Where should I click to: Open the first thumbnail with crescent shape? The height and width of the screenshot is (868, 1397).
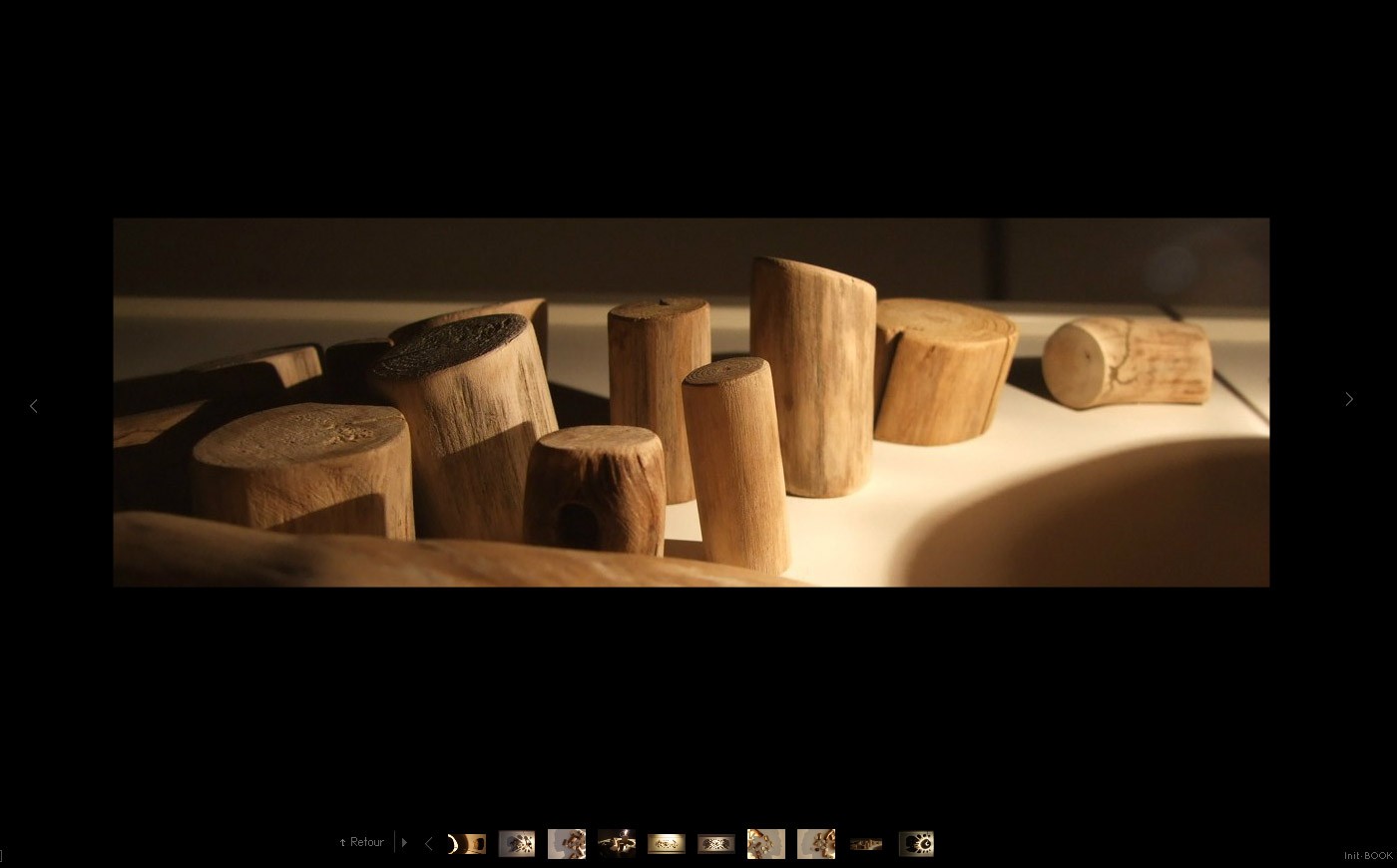point(466,844)
